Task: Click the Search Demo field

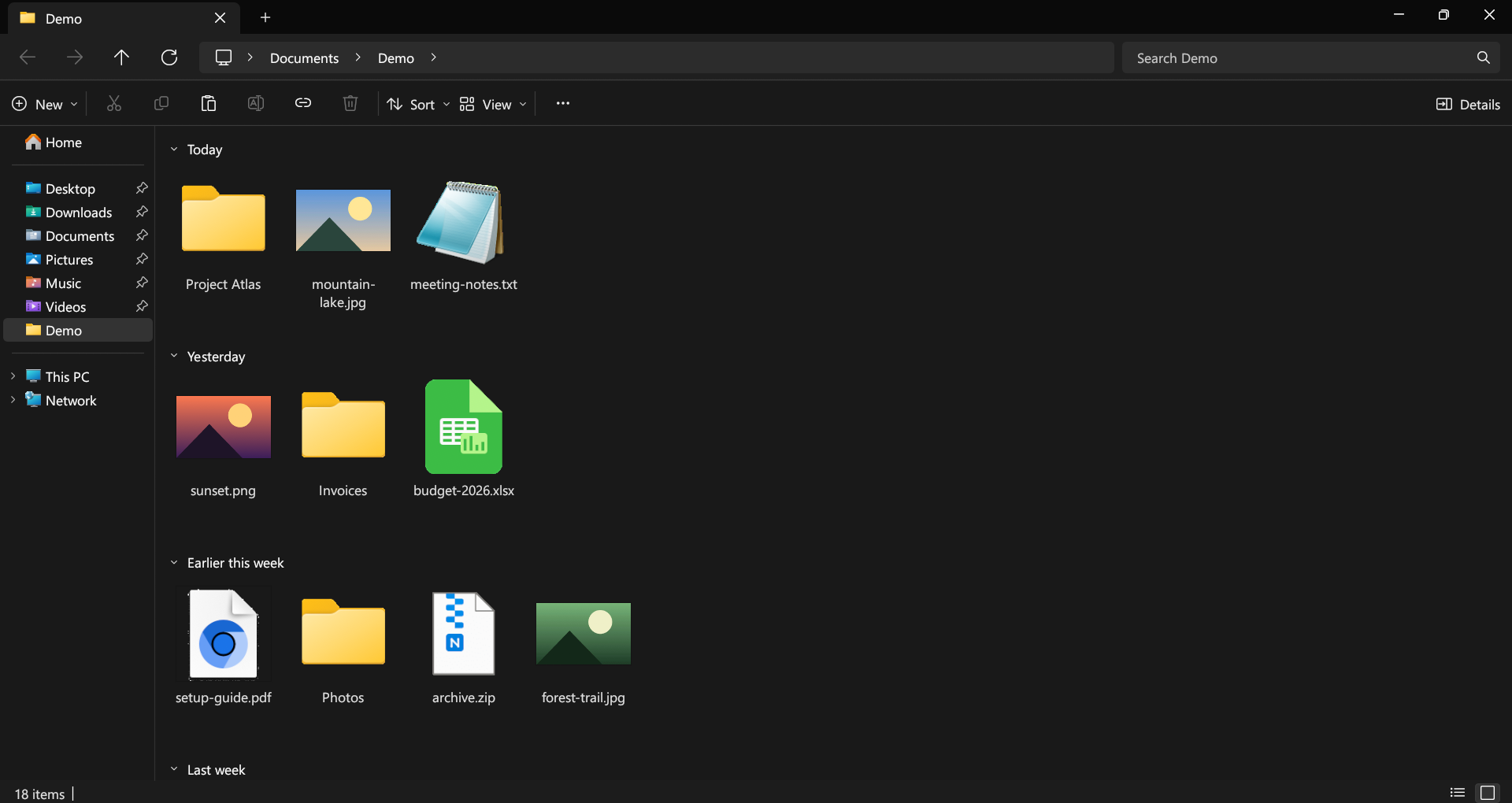Action: click(x=1310, y=57)
